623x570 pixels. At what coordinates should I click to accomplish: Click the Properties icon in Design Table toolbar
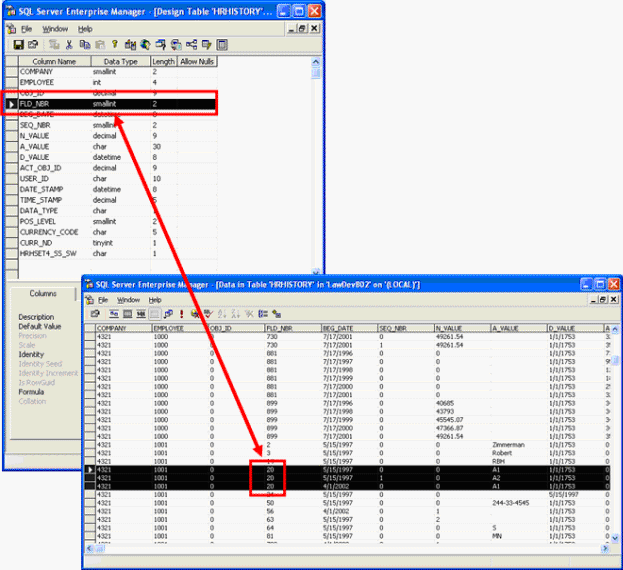pos(33,44)
